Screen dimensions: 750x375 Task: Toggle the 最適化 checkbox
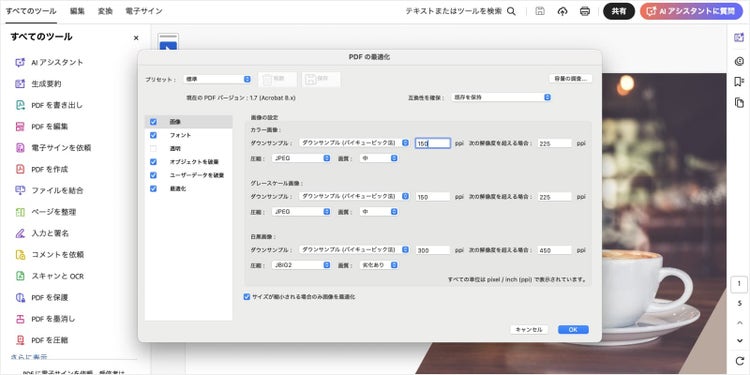[x=153, y=188]
